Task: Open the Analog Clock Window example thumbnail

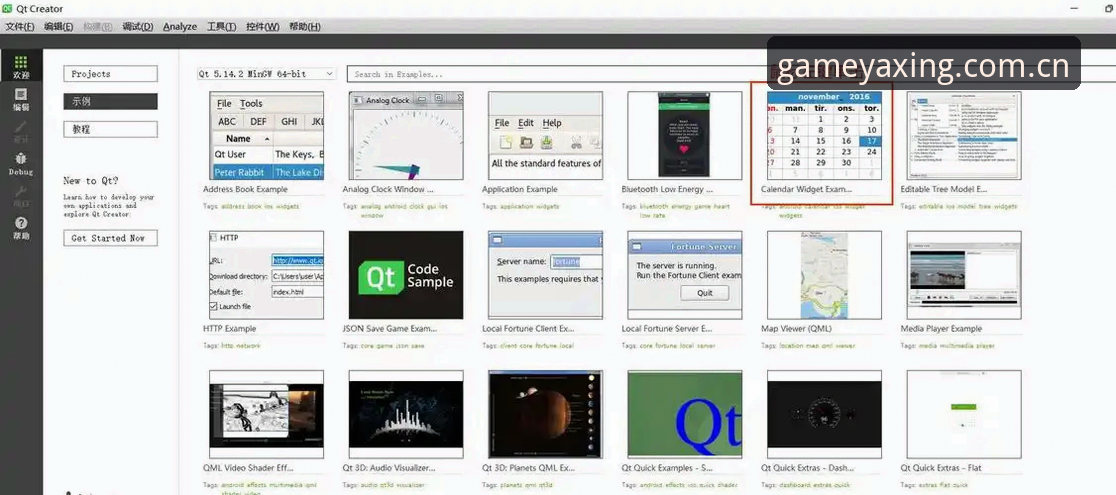Action: point(406,135)
